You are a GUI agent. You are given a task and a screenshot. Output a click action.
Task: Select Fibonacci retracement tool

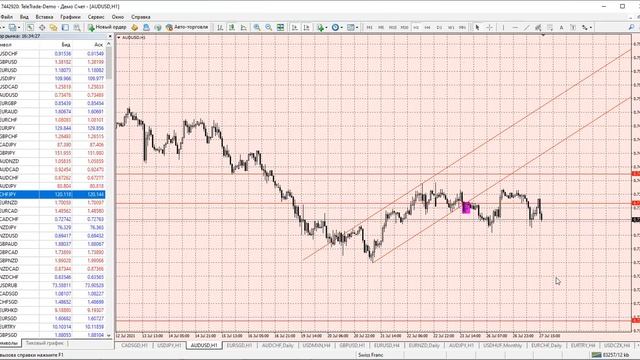pos(550,27)
